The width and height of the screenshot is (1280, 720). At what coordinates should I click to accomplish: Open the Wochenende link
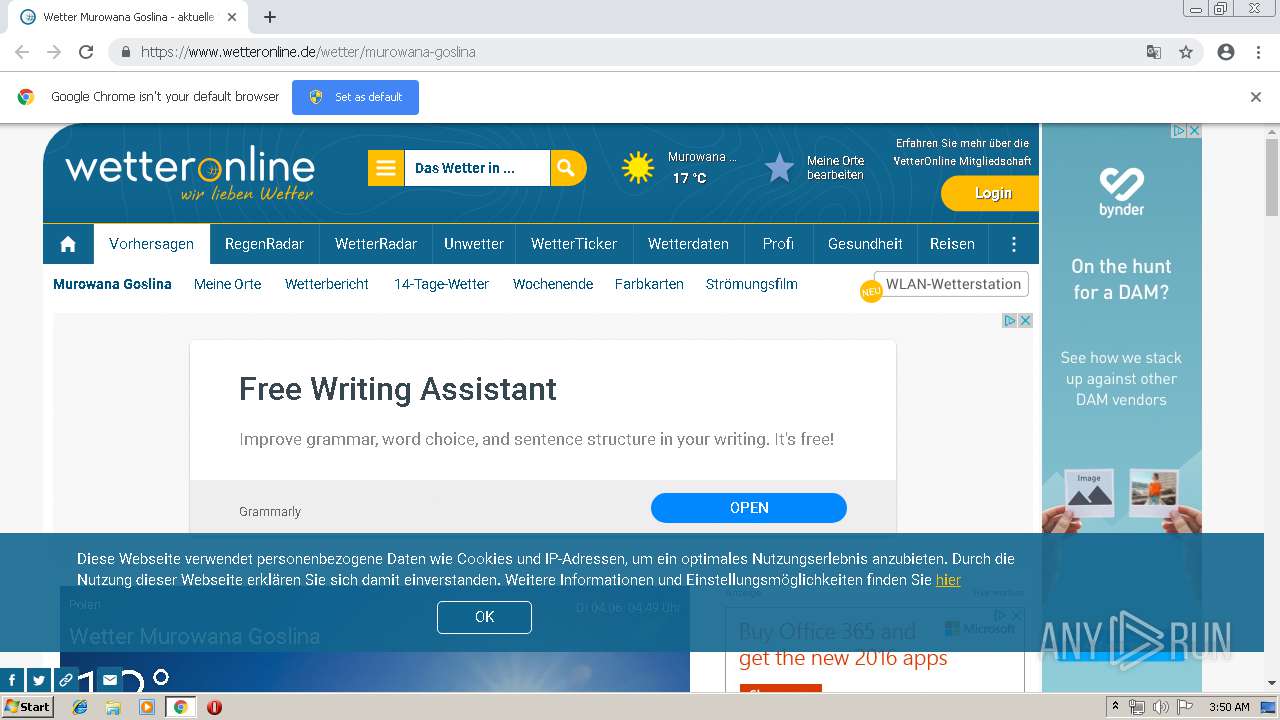tap(553, 284)
